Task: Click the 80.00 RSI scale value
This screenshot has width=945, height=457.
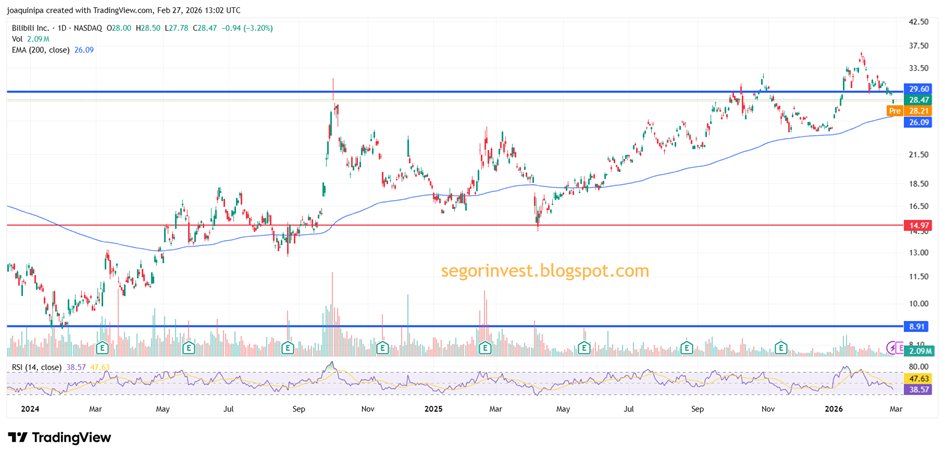Action: coord(919,367)
